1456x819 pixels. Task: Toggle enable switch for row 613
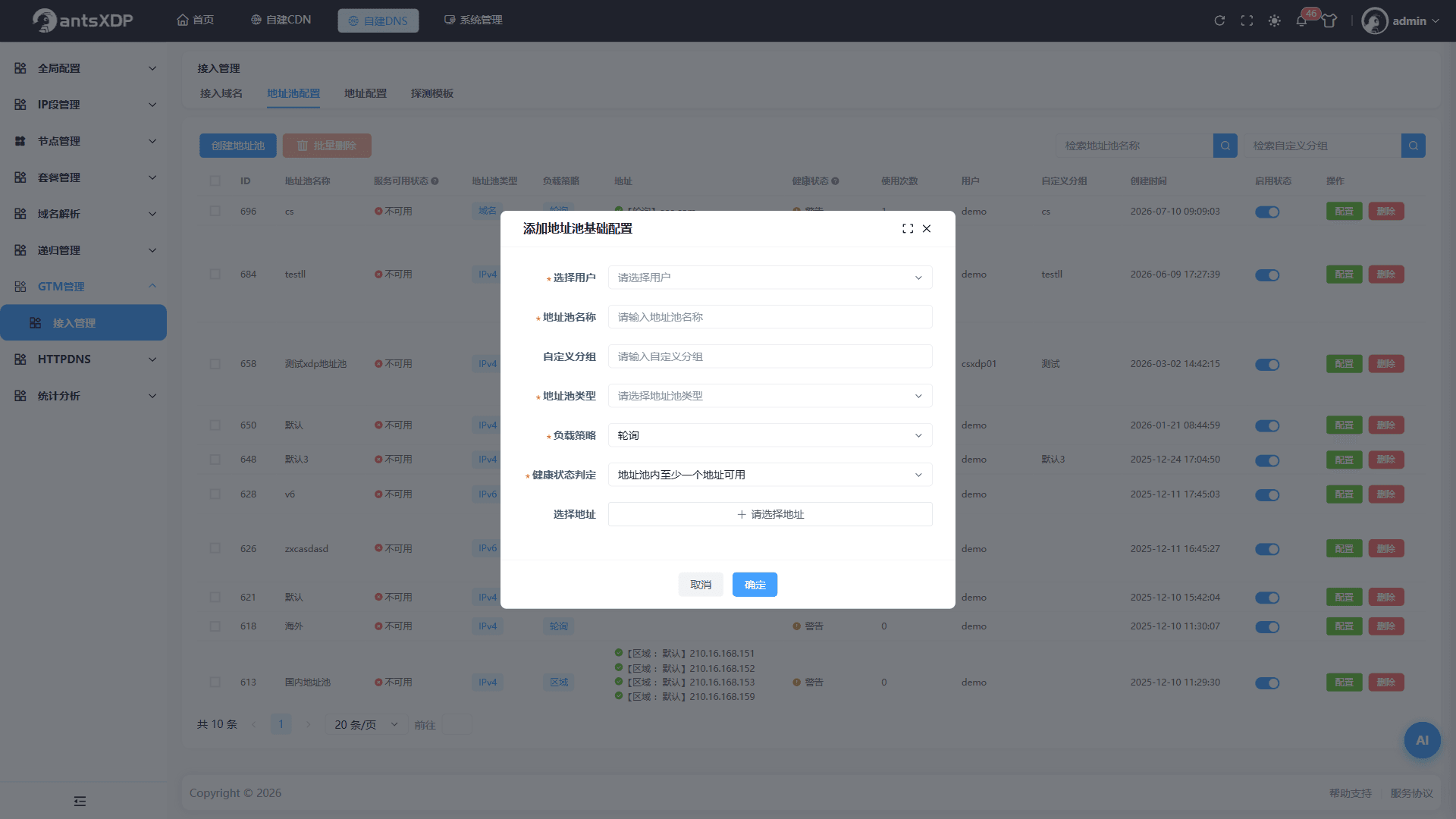[x=1266, y=682]
